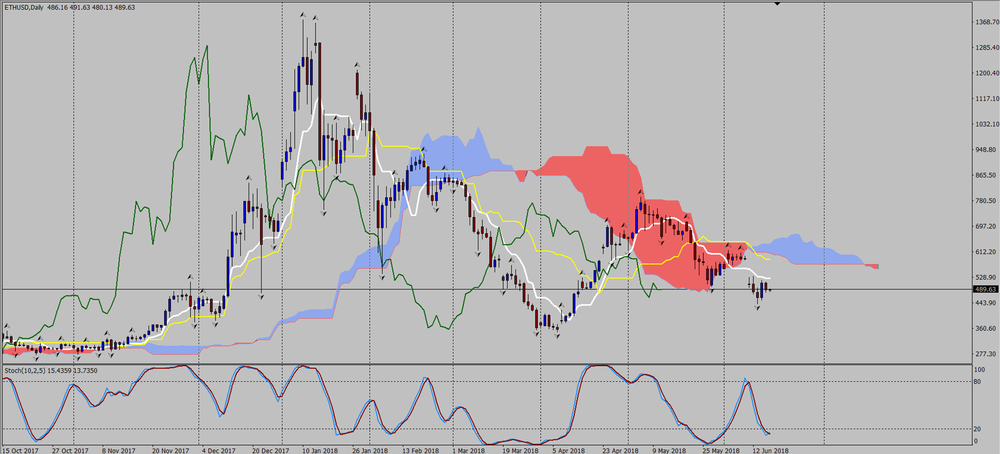The width and height of the screenshot is (1000, 454).
Task: Click price scale value 360.60
Action: pos(986,328)
